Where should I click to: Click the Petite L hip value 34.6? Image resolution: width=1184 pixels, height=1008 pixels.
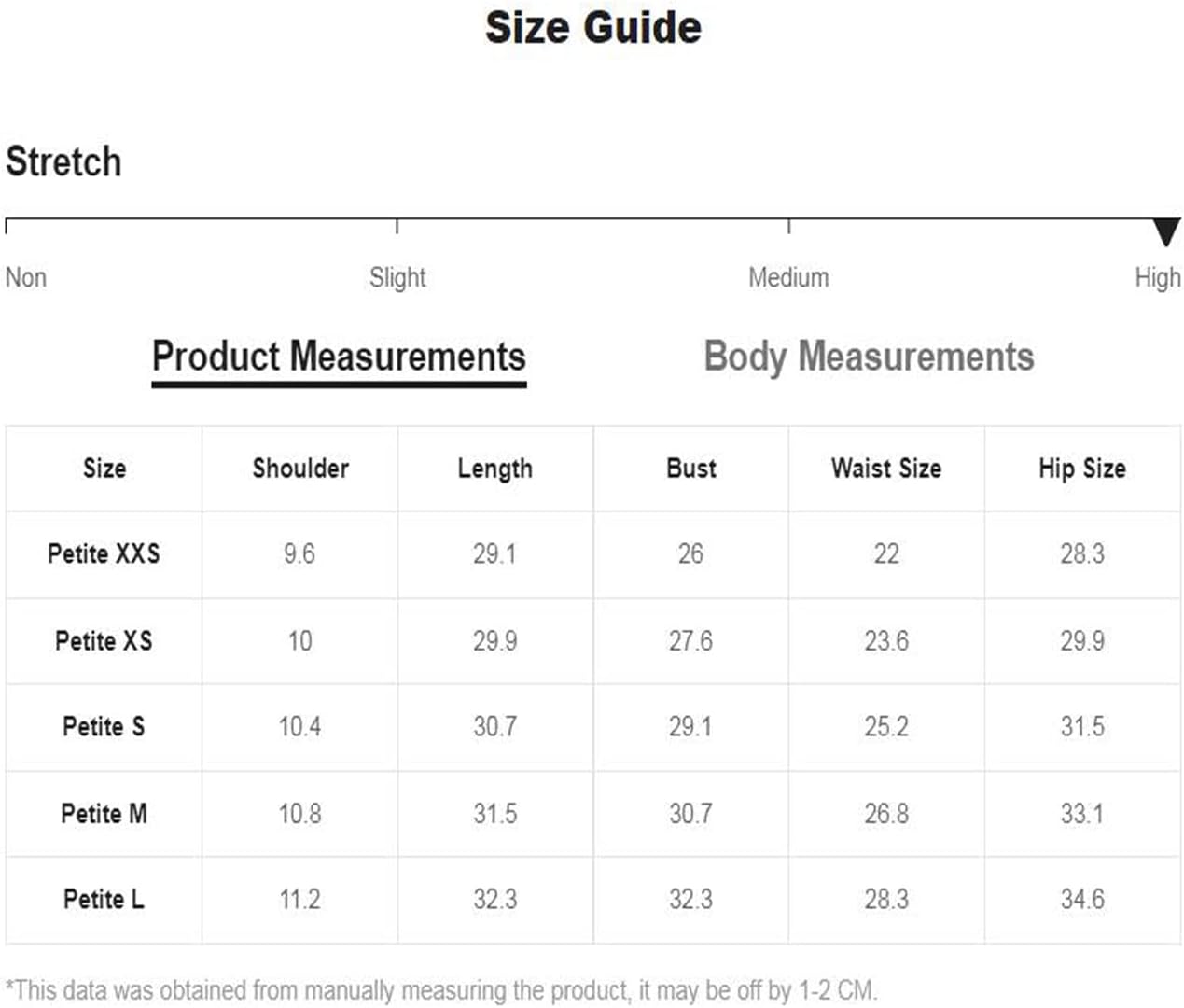point(1082,899)
